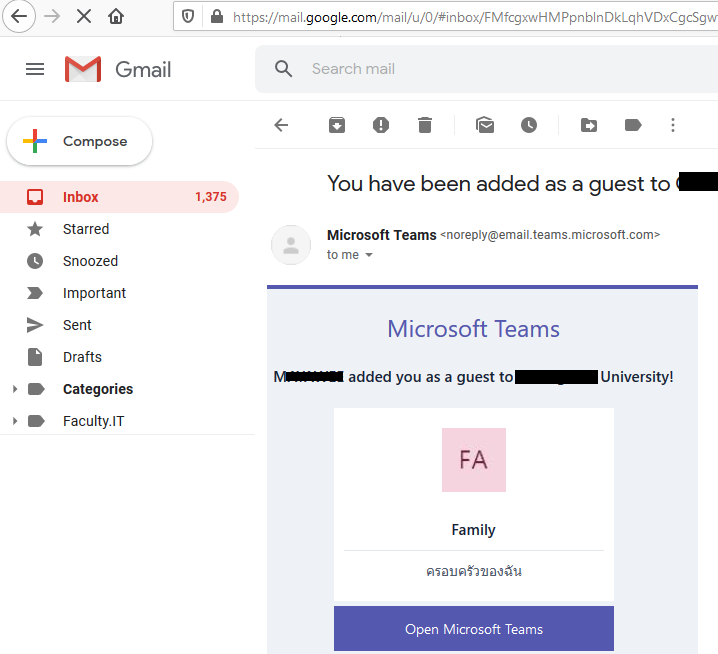Mark the email as unread
The height and width of the screenshot is (654, 718).
click(485, 125)
